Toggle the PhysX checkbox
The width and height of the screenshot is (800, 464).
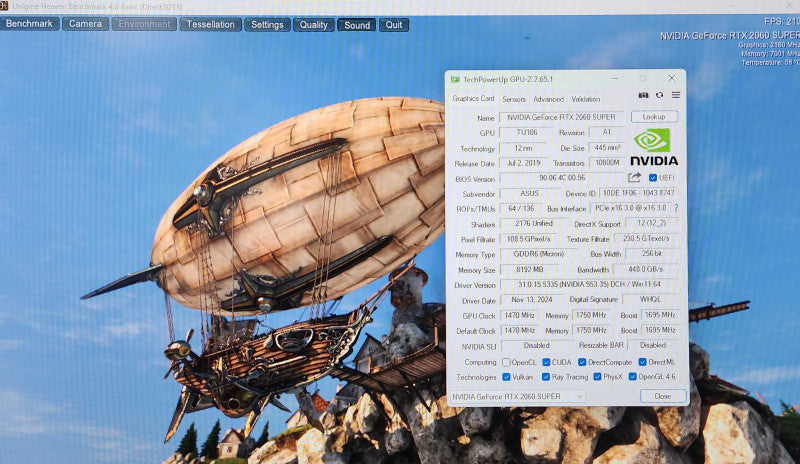[x=597, y=377]
